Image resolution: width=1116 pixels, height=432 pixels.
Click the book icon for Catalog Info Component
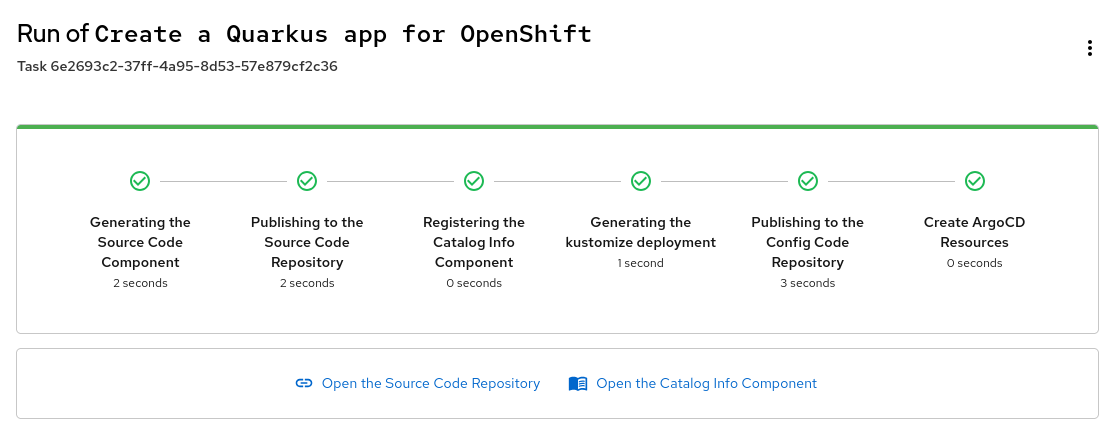(x=578, y=384)
